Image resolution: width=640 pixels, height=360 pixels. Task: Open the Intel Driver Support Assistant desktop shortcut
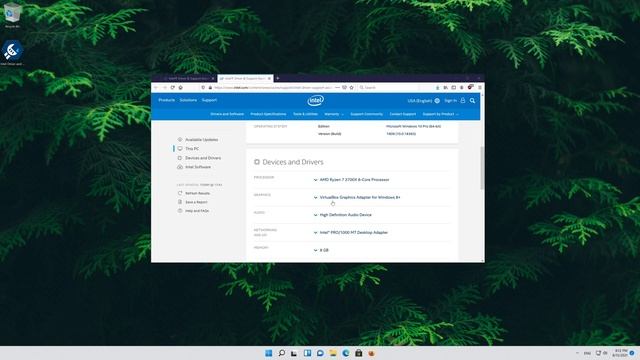coord(12,52)
